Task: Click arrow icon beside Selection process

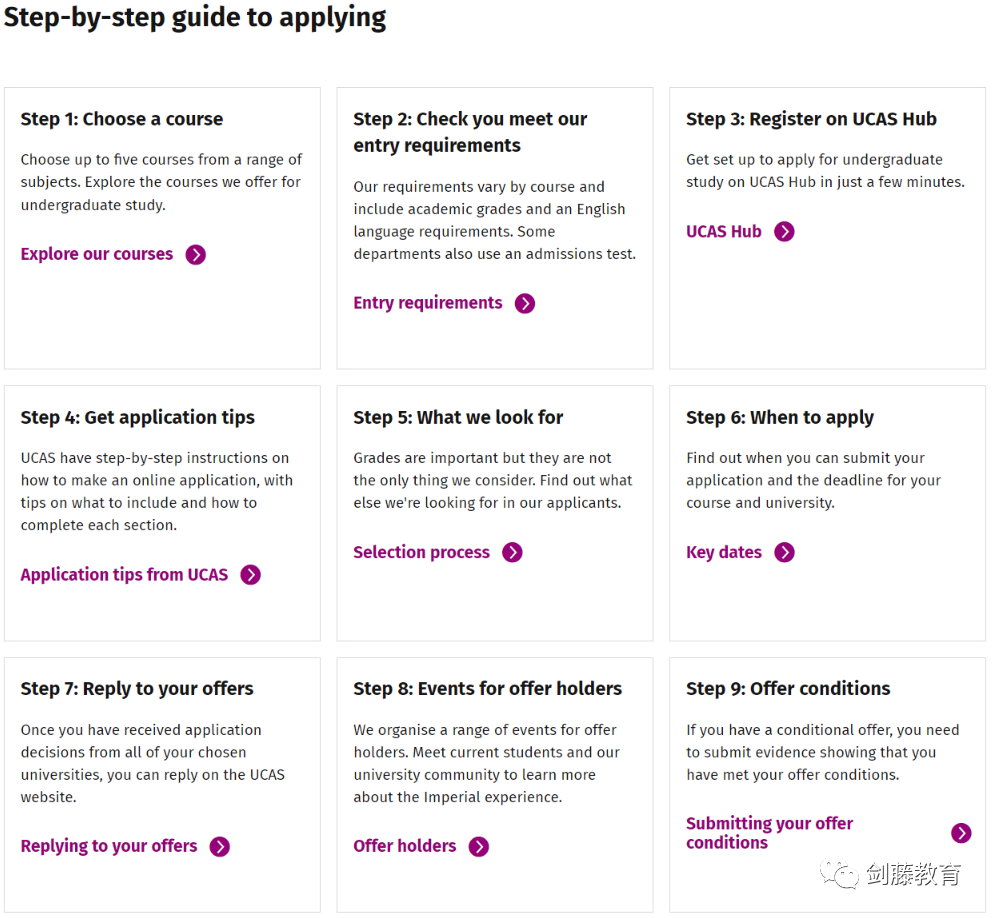Action: pos(512,553)
